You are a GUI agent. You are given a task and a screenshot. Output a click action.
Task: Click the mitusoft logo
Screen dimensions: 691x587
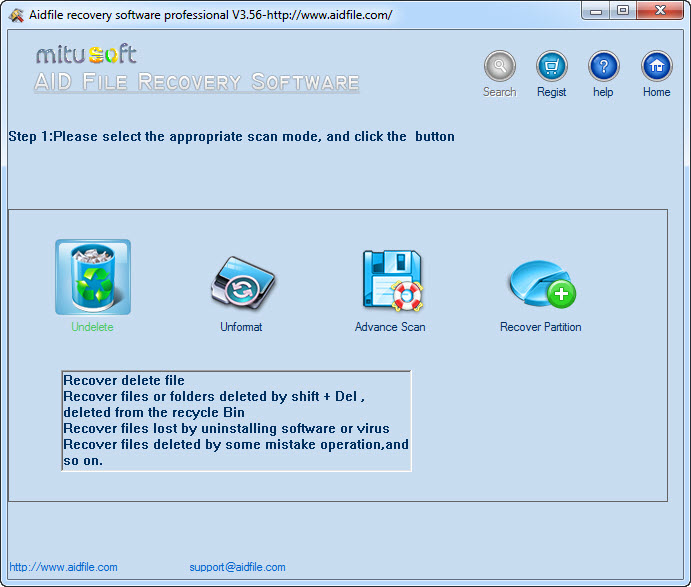click(86, 54)
